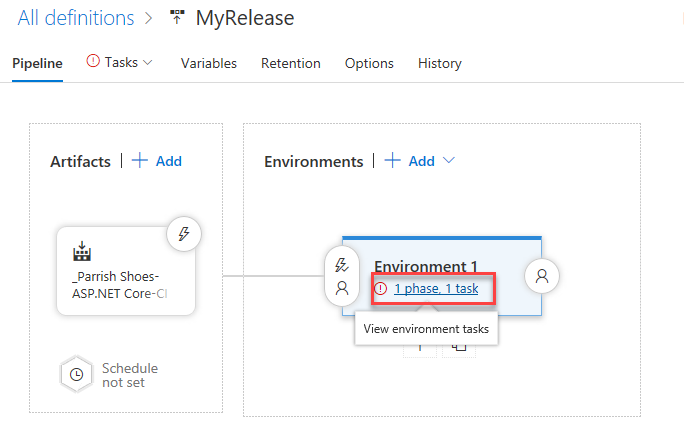Select the Environment 1 card title
Viewport: 684px width, 431px height.
click(426, 267)
